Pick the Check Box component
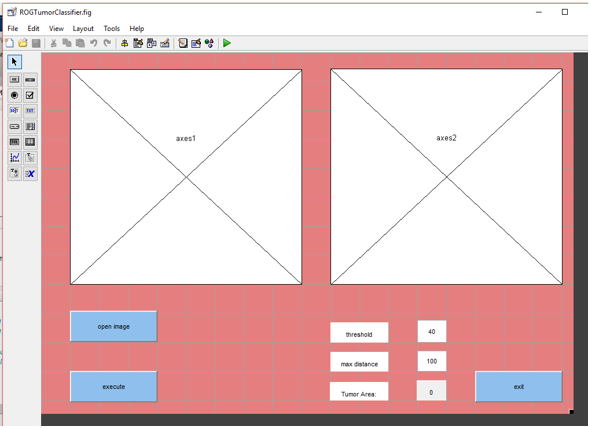The height and width of the screenshot is (428, 590). tap(30, 95)
